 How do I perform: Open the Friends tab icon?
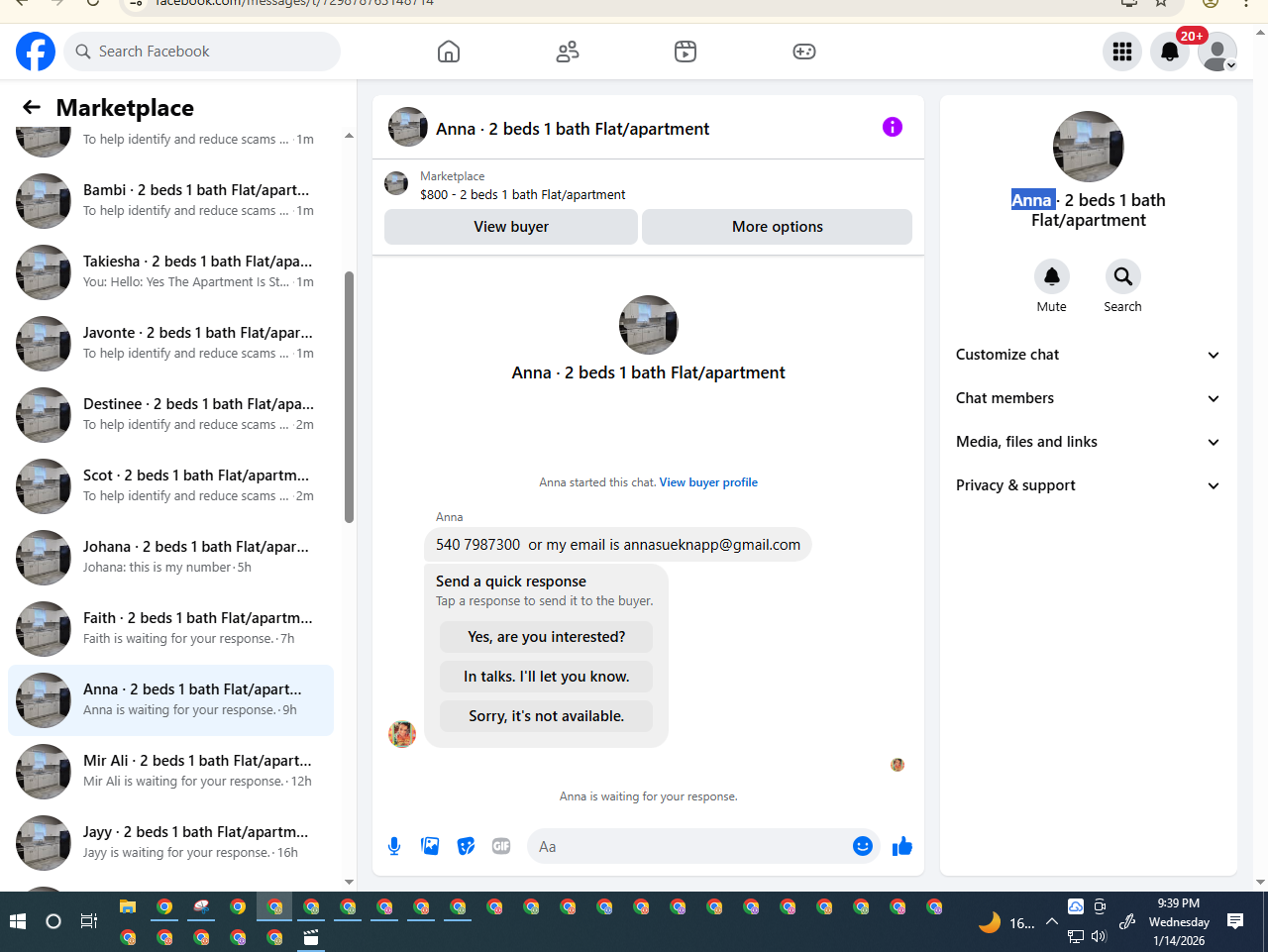[568, 52]
